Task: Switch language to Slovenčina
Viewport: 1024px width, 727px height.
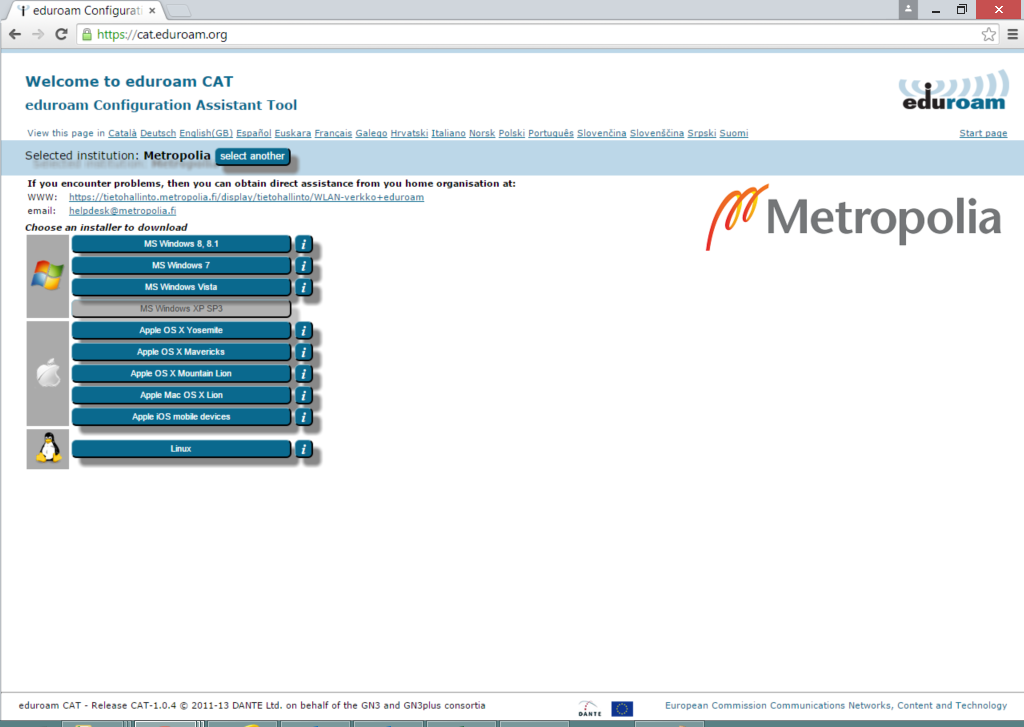Action: coord(601,133)
